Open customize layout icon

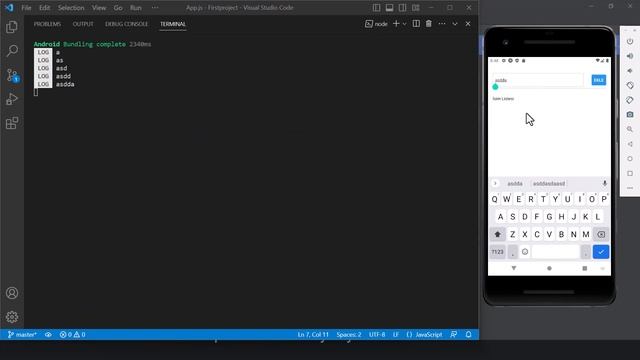click(x=416, y=7)
